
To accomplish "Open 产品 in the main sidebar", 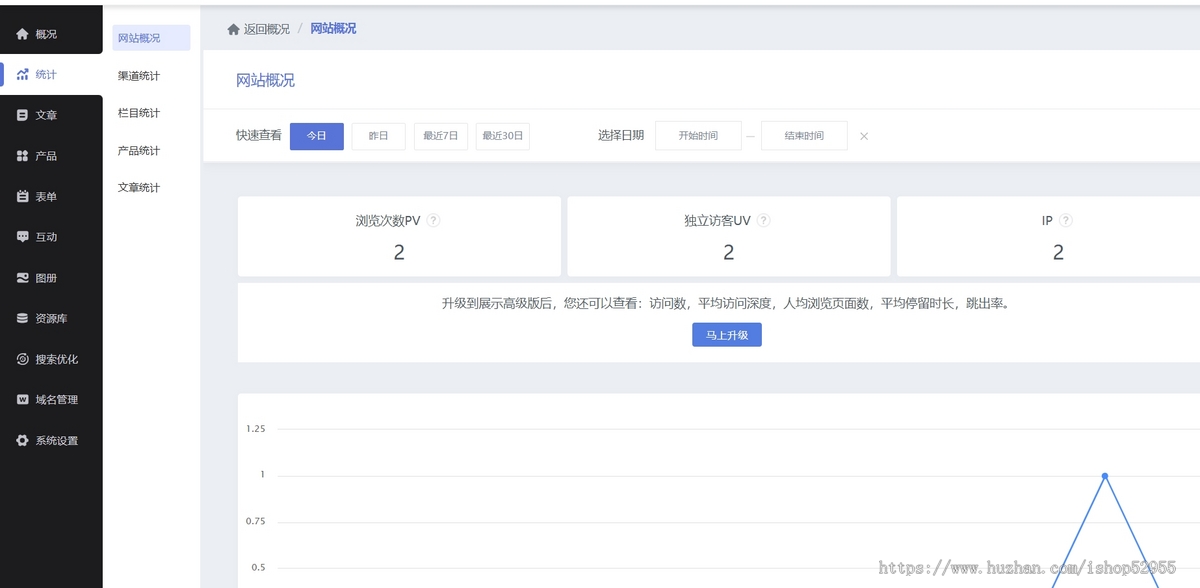I will tap(51, 156).
